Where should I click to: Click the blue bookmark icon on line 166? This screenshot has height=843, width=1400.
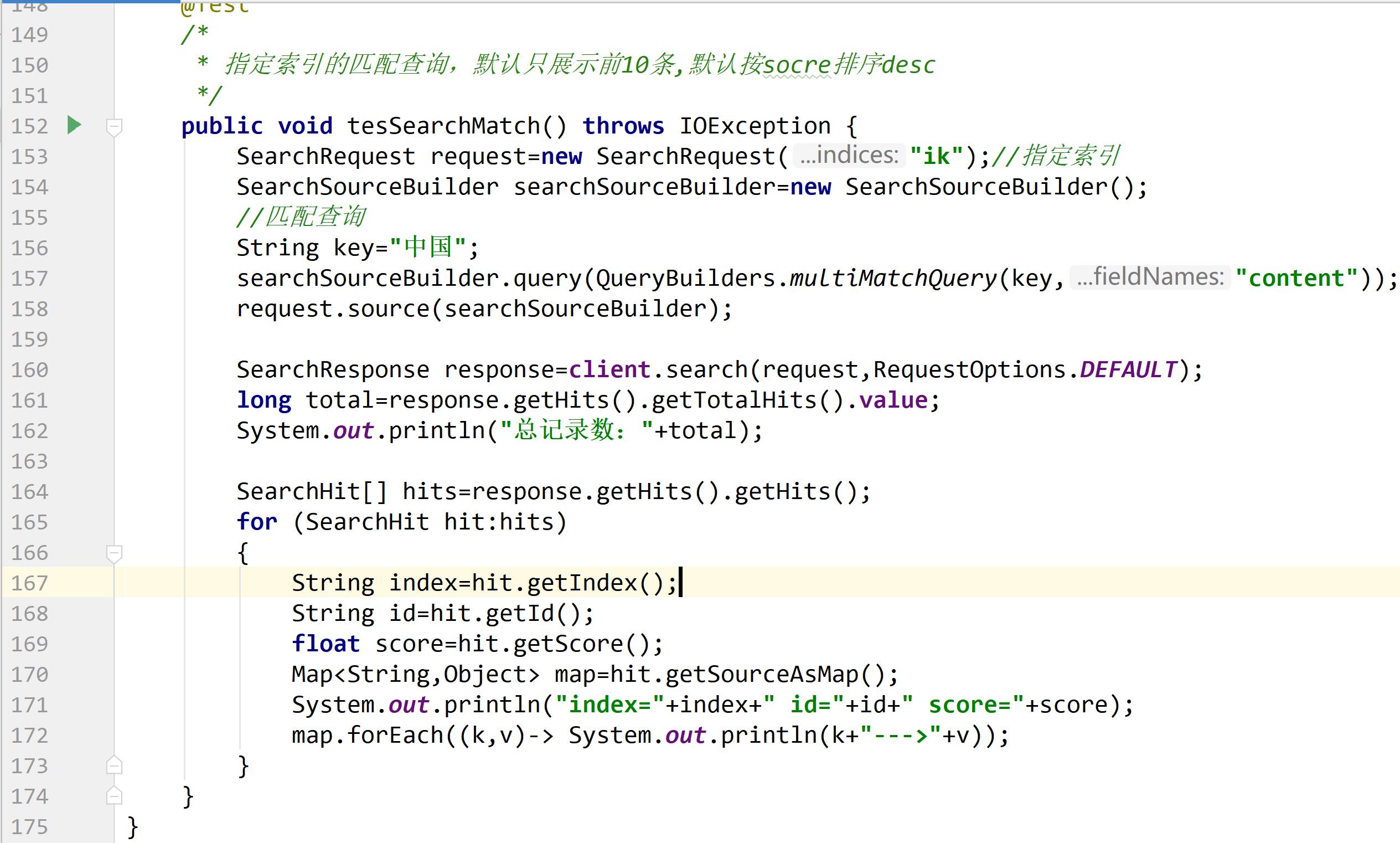(x=119, y=551)
